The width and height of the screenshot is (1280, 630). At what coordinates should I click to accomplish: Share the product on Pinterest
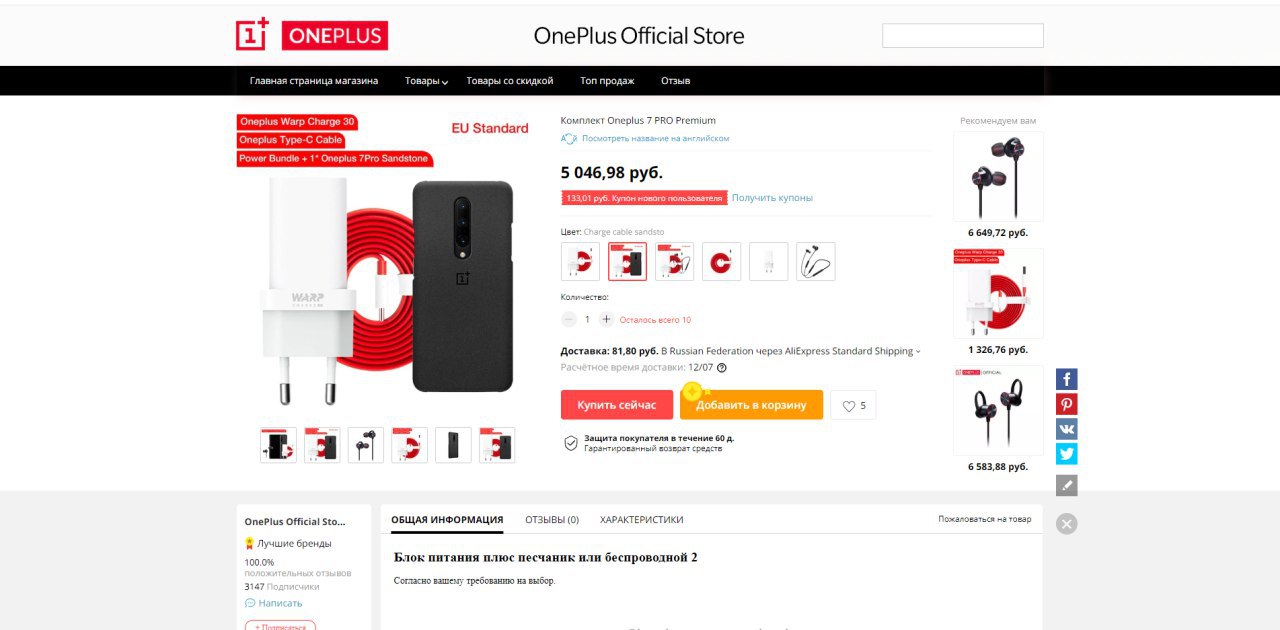[x=1067, y=404]
